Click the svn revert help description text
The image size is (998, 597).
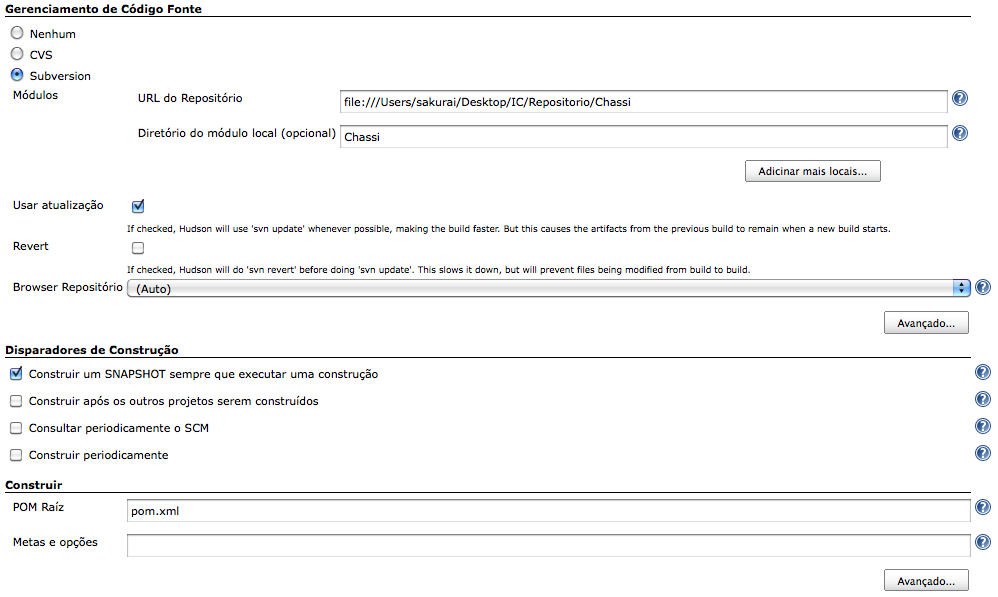[x=439, y=270]
